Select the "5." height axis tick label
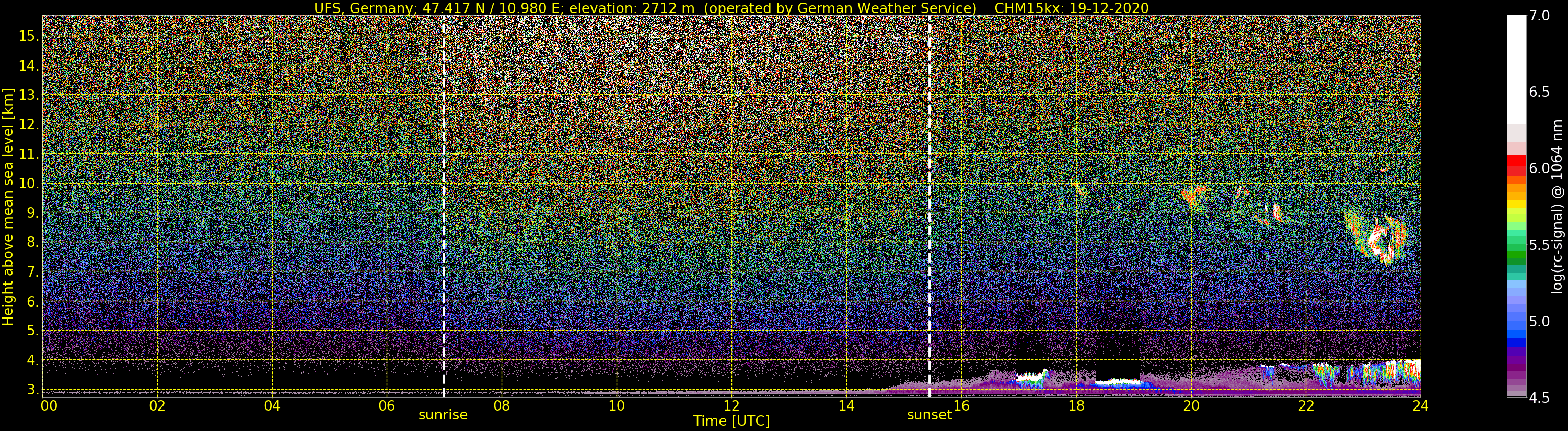 point(32,331)
